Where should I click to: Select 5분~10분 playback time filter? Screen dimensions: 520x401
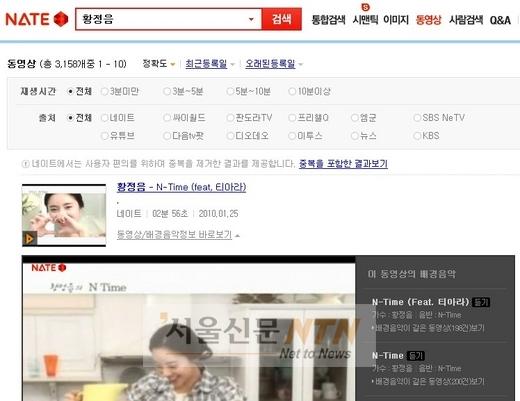pyautogui.click(x=230, y=91)
